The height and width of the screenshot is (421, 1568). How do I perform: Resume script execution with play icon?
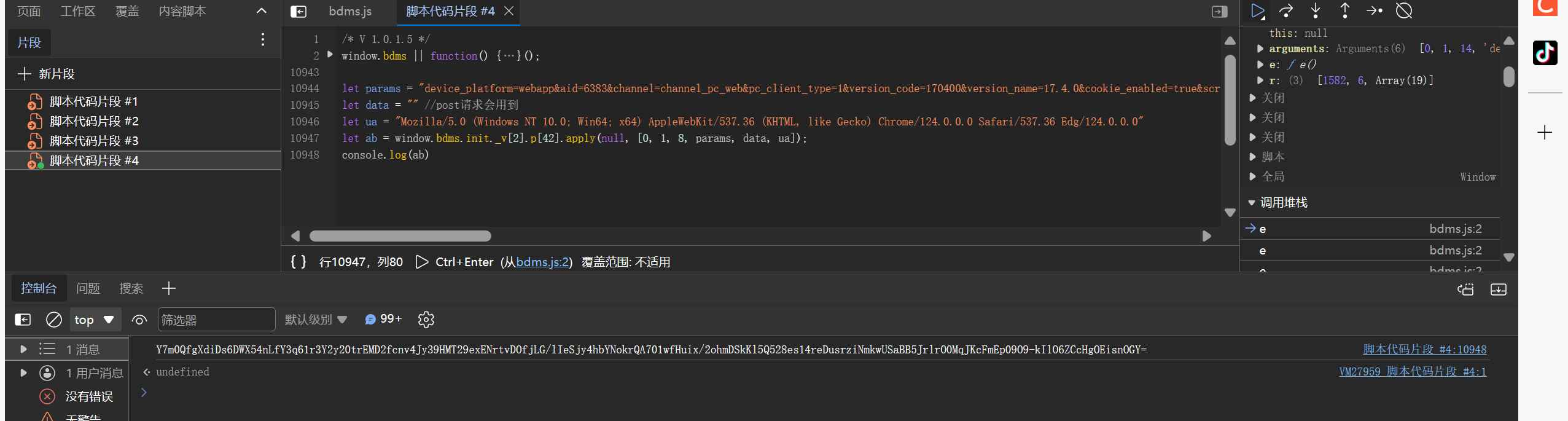point(1257,11)
